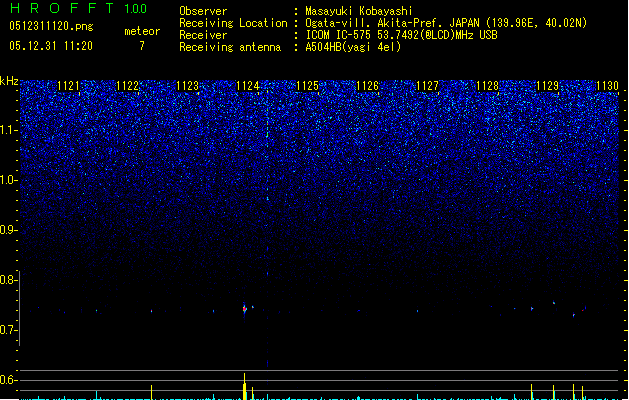Click the 1121 time marker
The height and width of the screenshot is (400, 629).
click(x=68, y=86)
